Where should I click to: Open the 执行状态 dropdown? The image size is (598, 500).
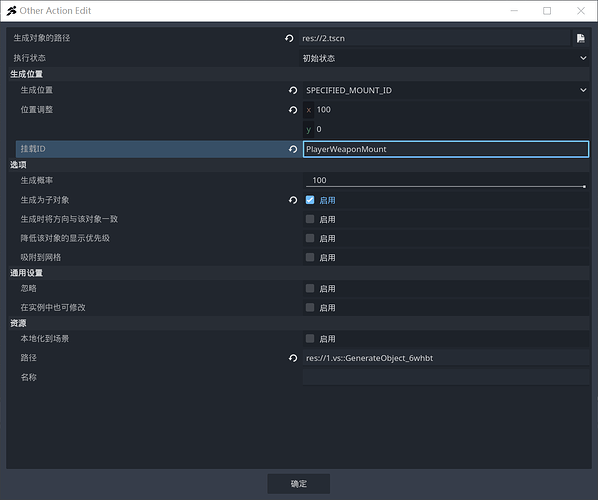tap(445, 58)
